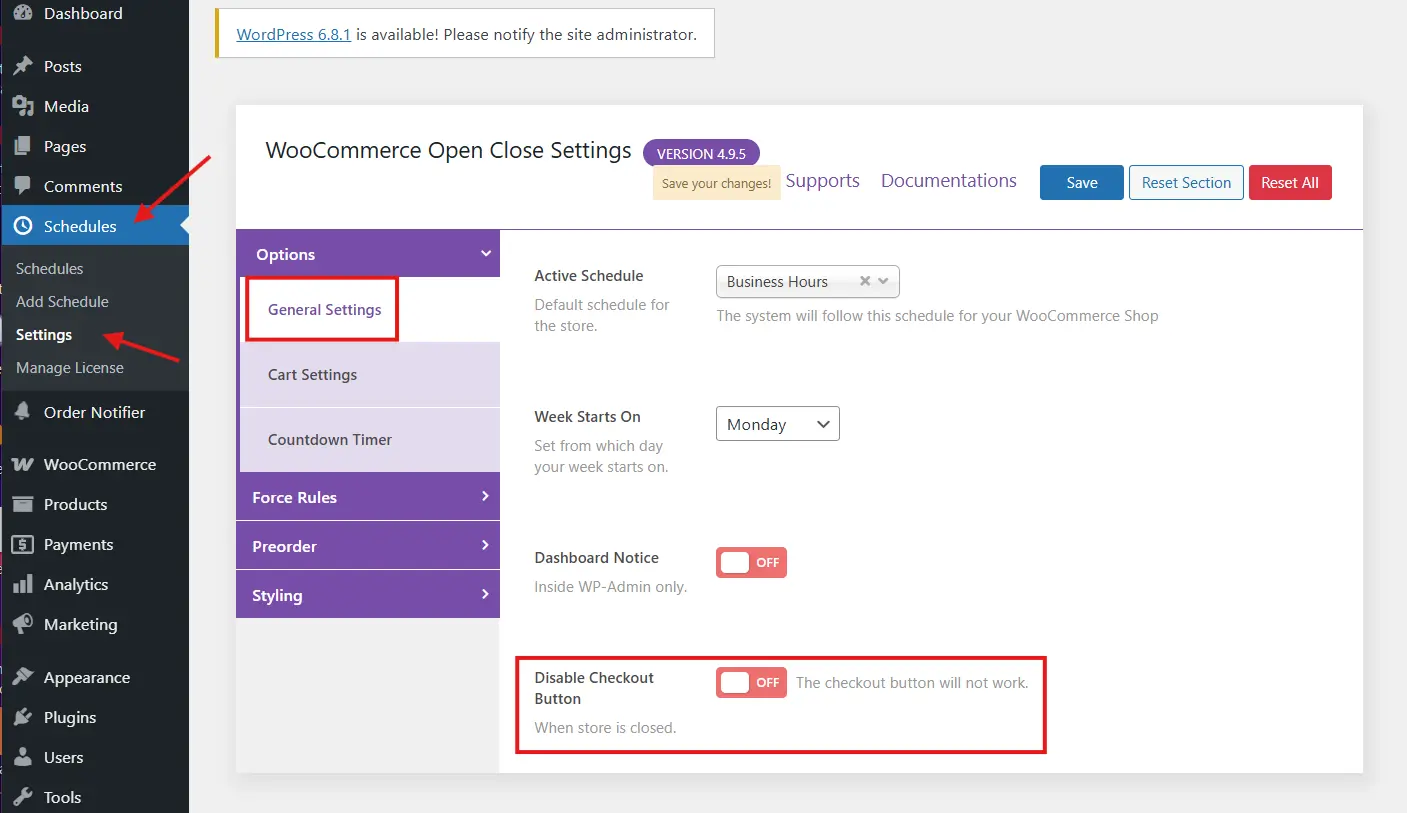Open the WooCommerce menu label

[x=100, y=465]
